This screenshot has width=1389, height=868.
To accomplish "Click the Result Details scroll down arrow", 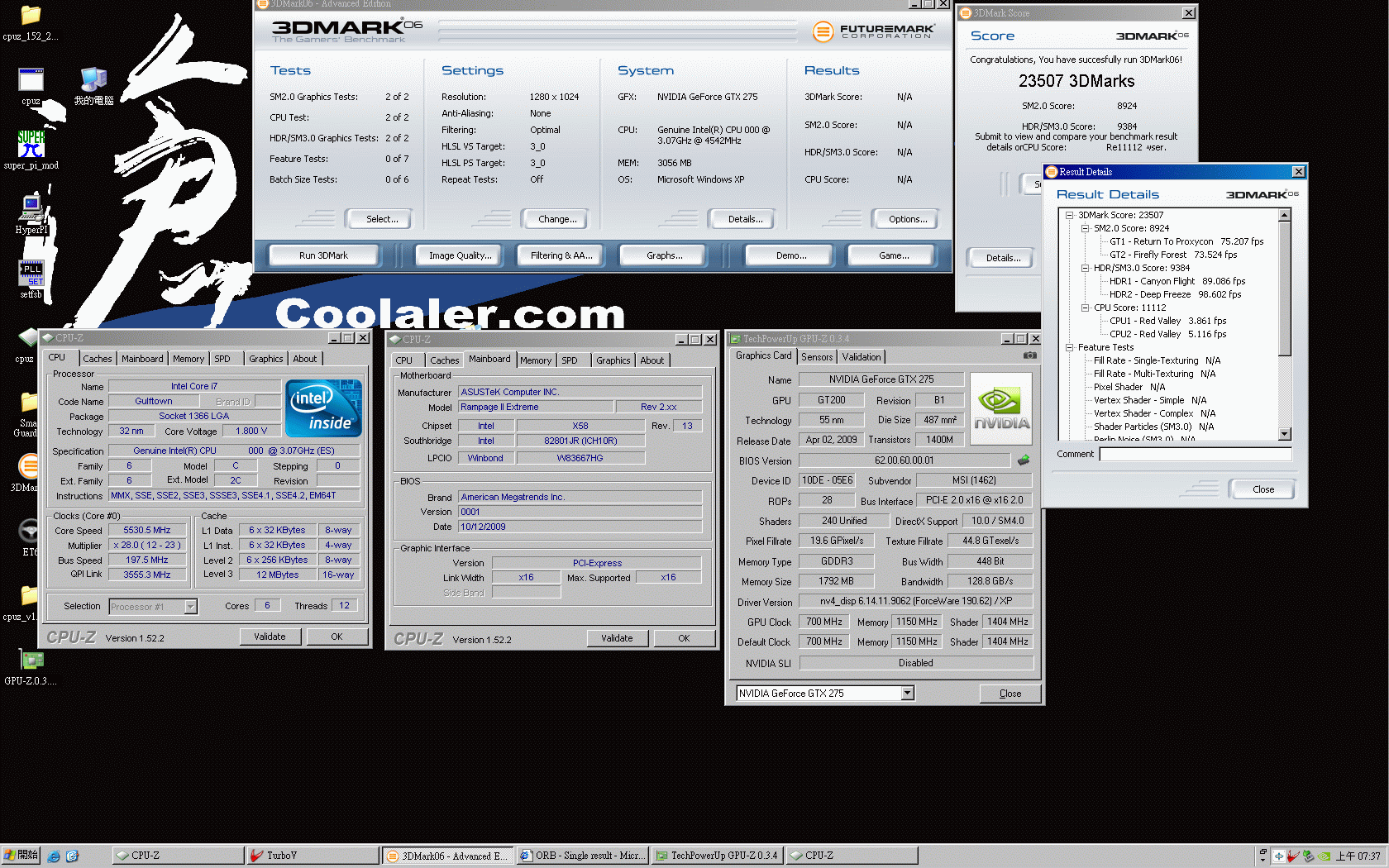I will (x=1284, y=434).
